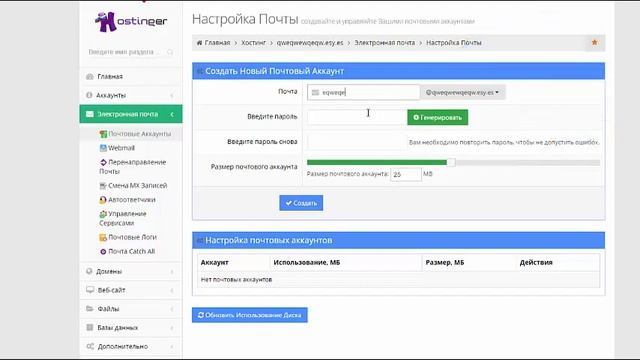Expand the Дополнительно section chevron
The image size is (640, 360).
[172, 347]
